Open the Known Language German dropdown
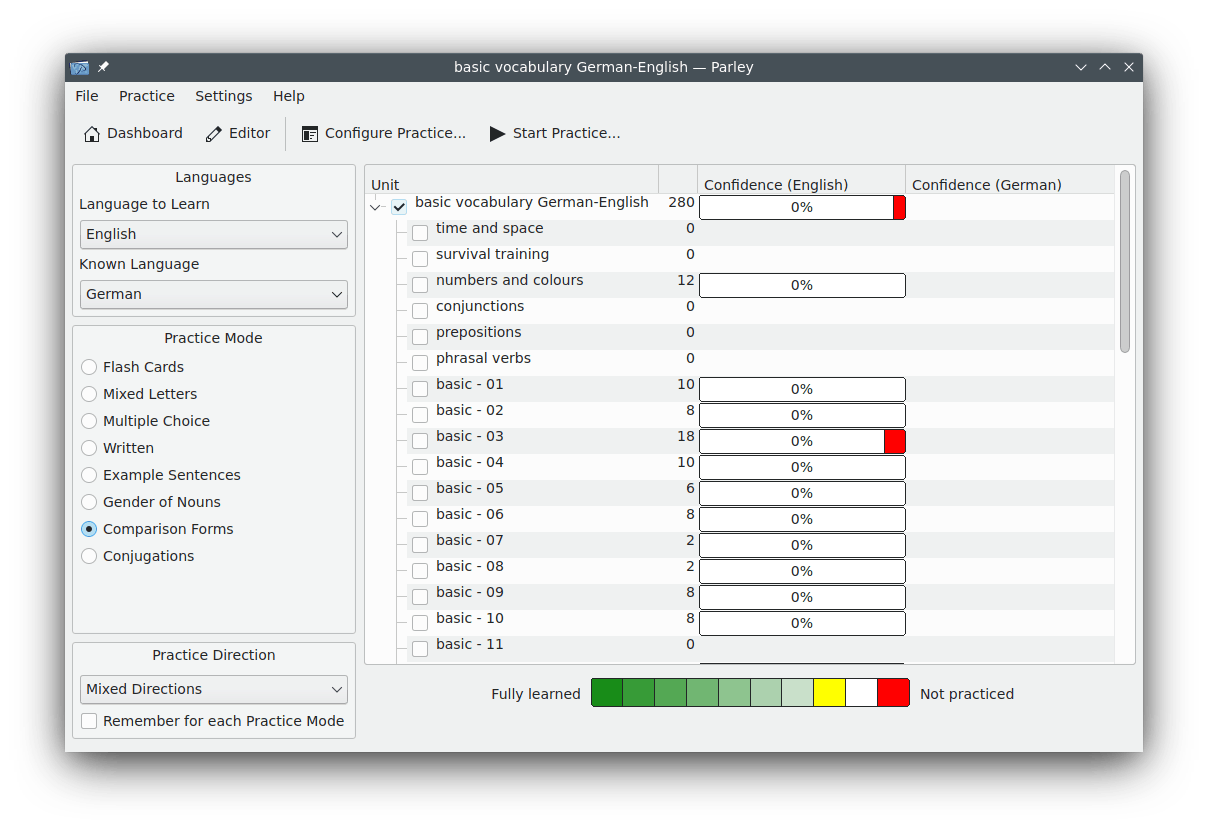Viewport: 1208px width, 829px height. [213, 294]
